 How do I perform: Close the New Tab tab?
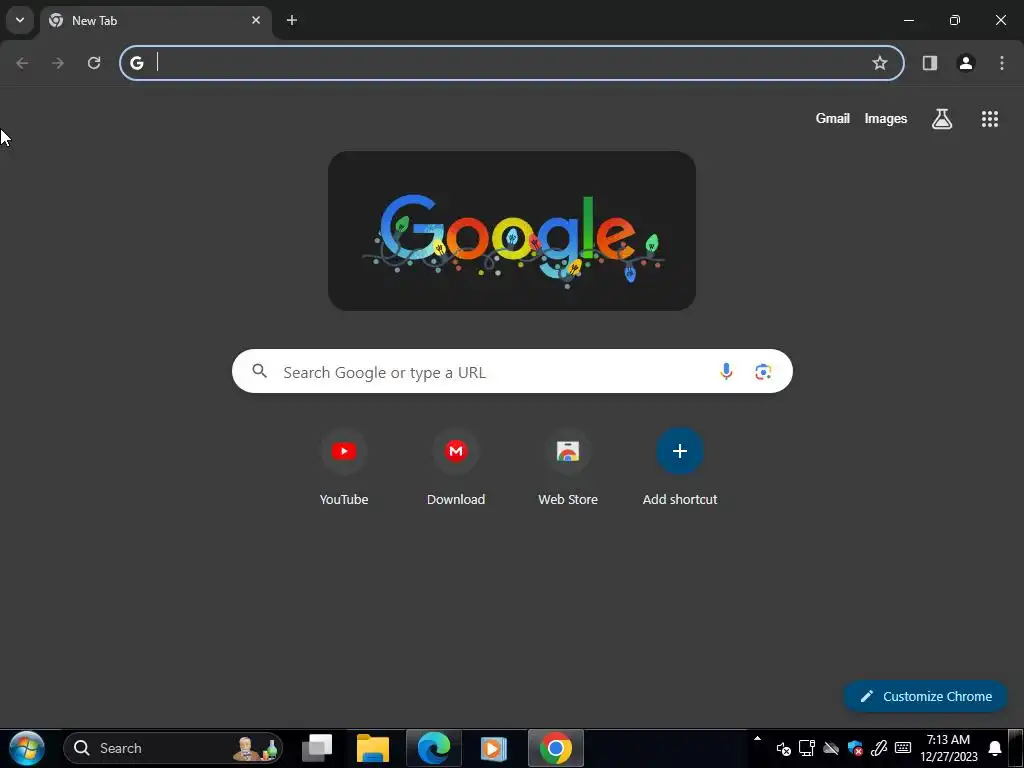256,20
